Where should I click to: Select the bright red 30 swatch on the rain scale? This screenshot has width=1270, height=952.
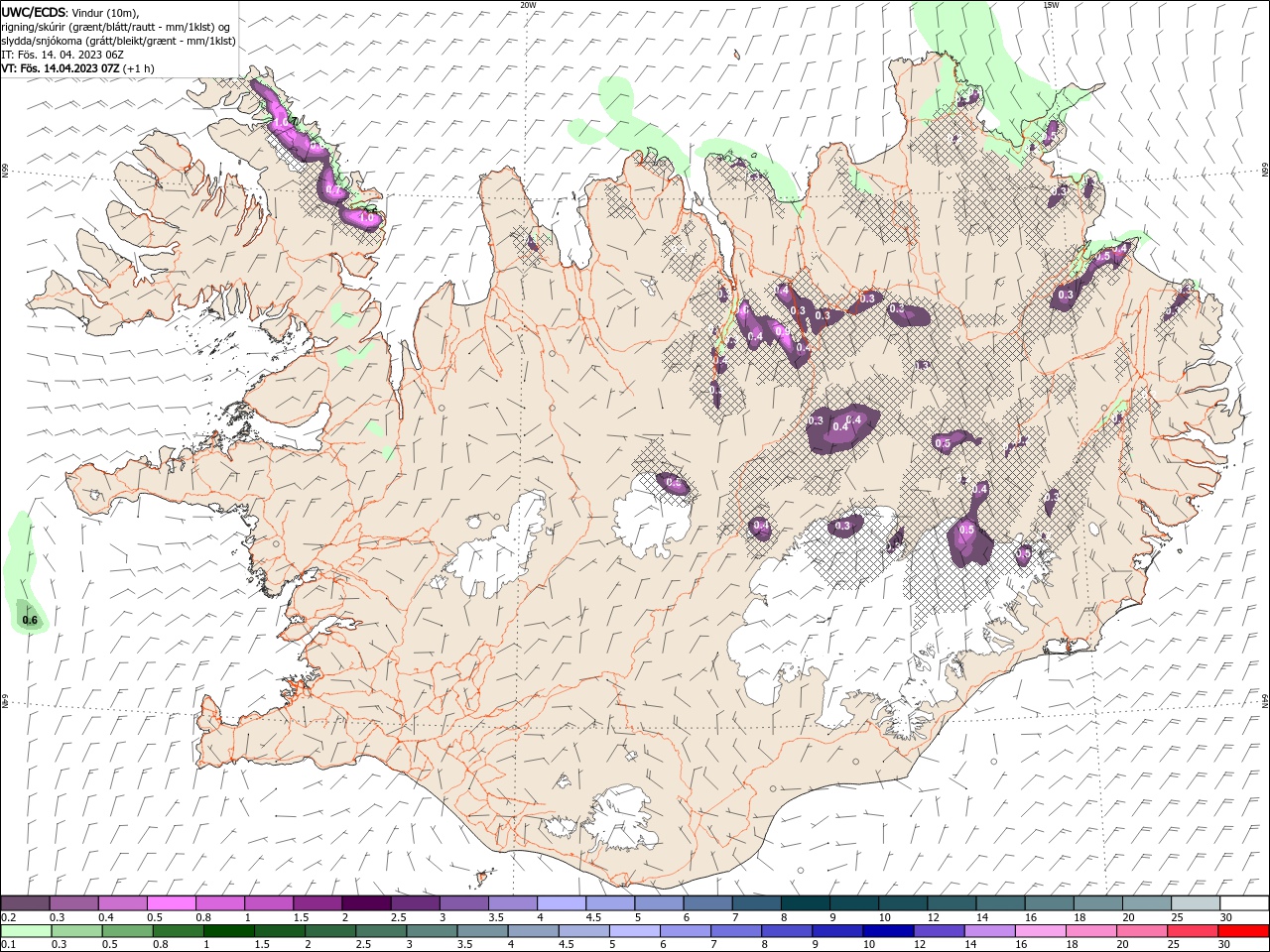tap(1243, 931)
